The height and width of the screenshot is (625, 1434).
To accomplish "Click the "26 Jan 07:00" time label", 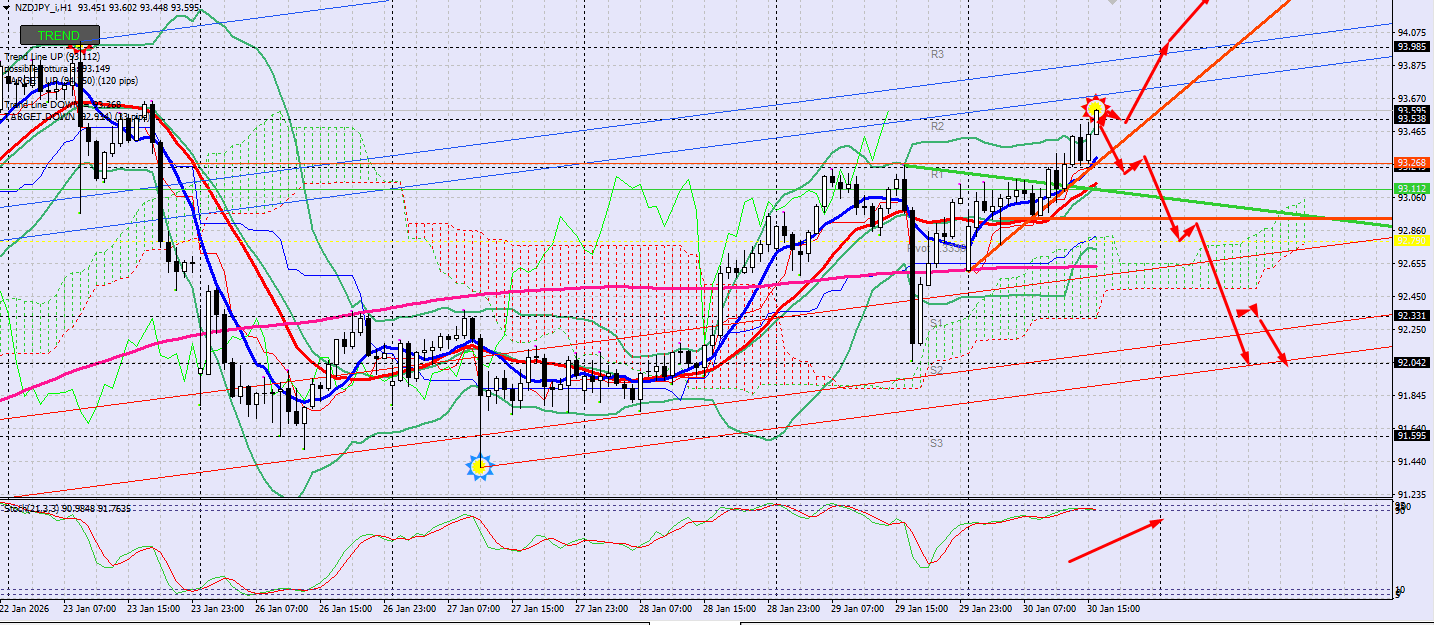I will pyautogui.click(x=284, y=608).
